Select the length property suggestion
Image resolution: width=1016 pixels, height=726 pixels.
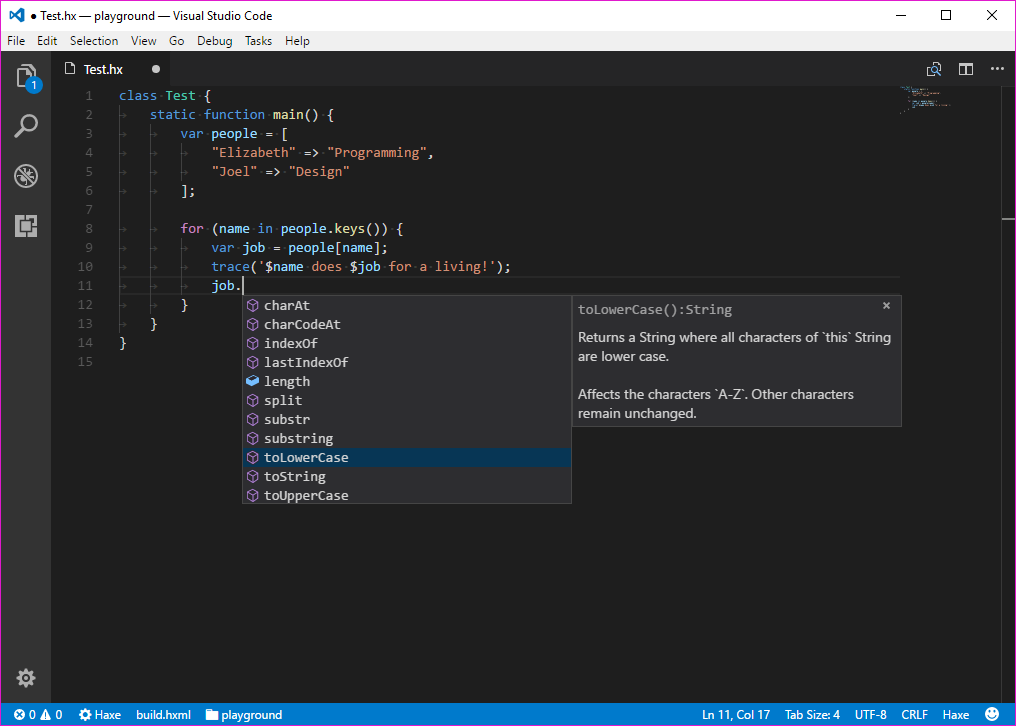pyautogui.click(x=407, y=381)
